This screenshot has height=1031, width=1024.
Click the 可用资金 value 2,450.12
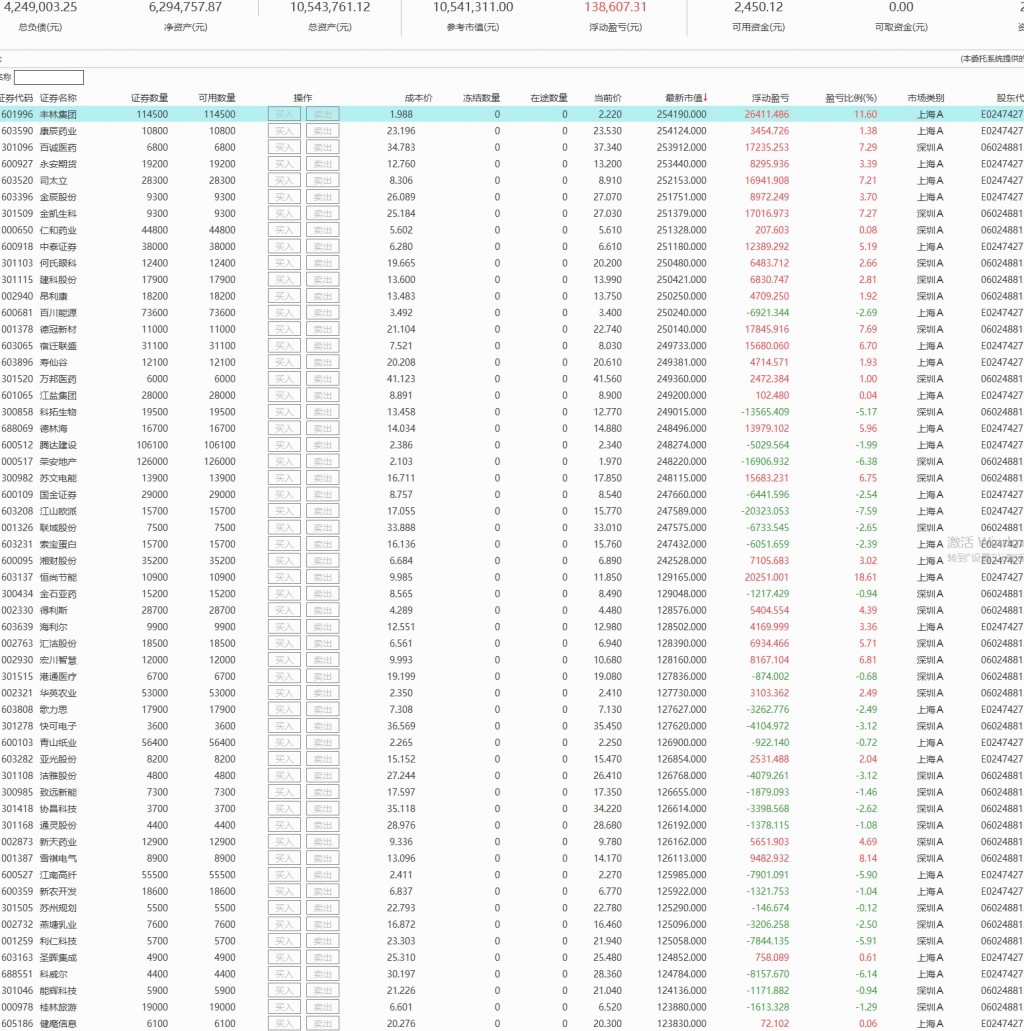758,7
